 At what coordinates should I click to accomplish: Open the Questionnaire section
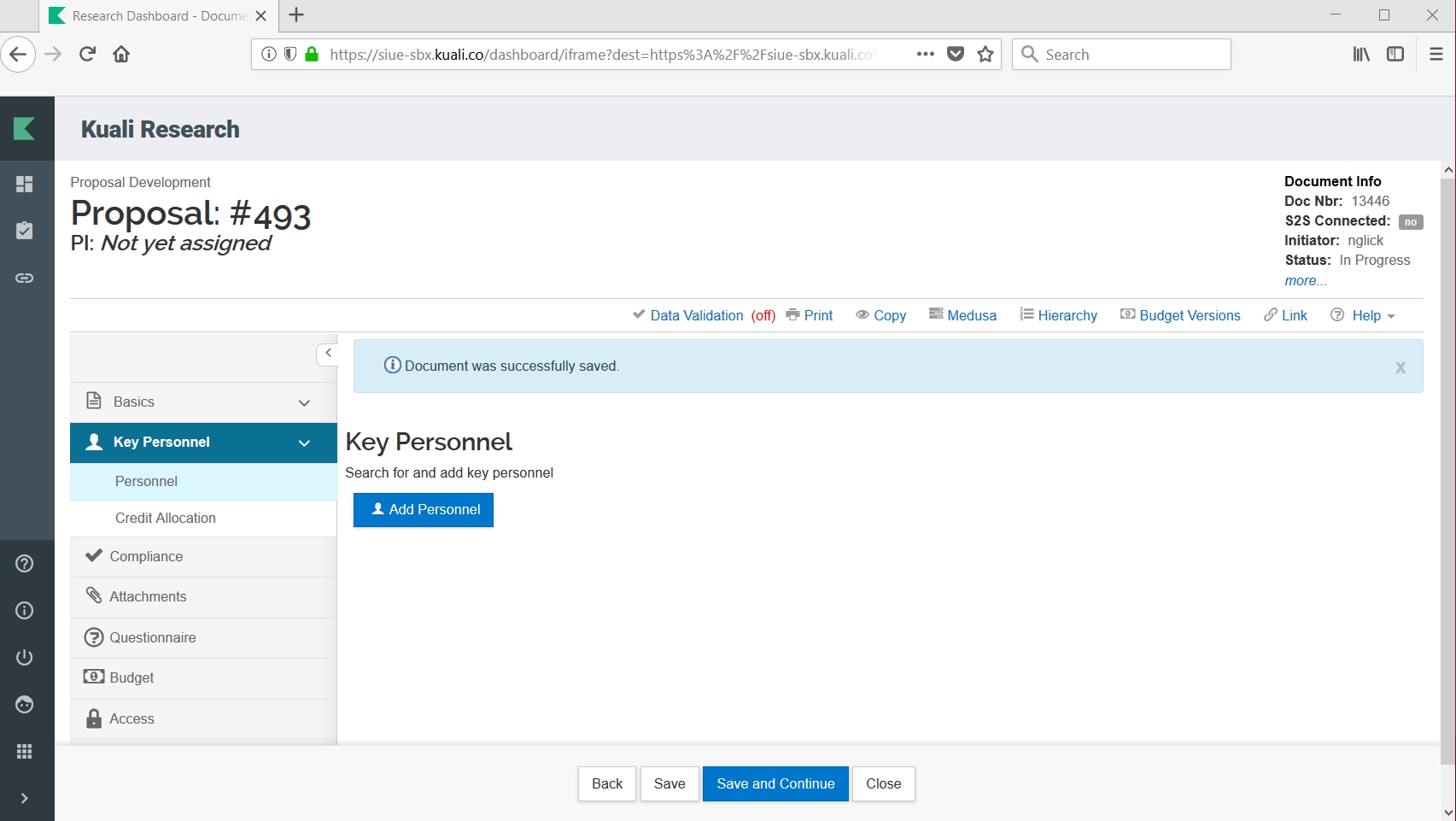coord(152,637)
